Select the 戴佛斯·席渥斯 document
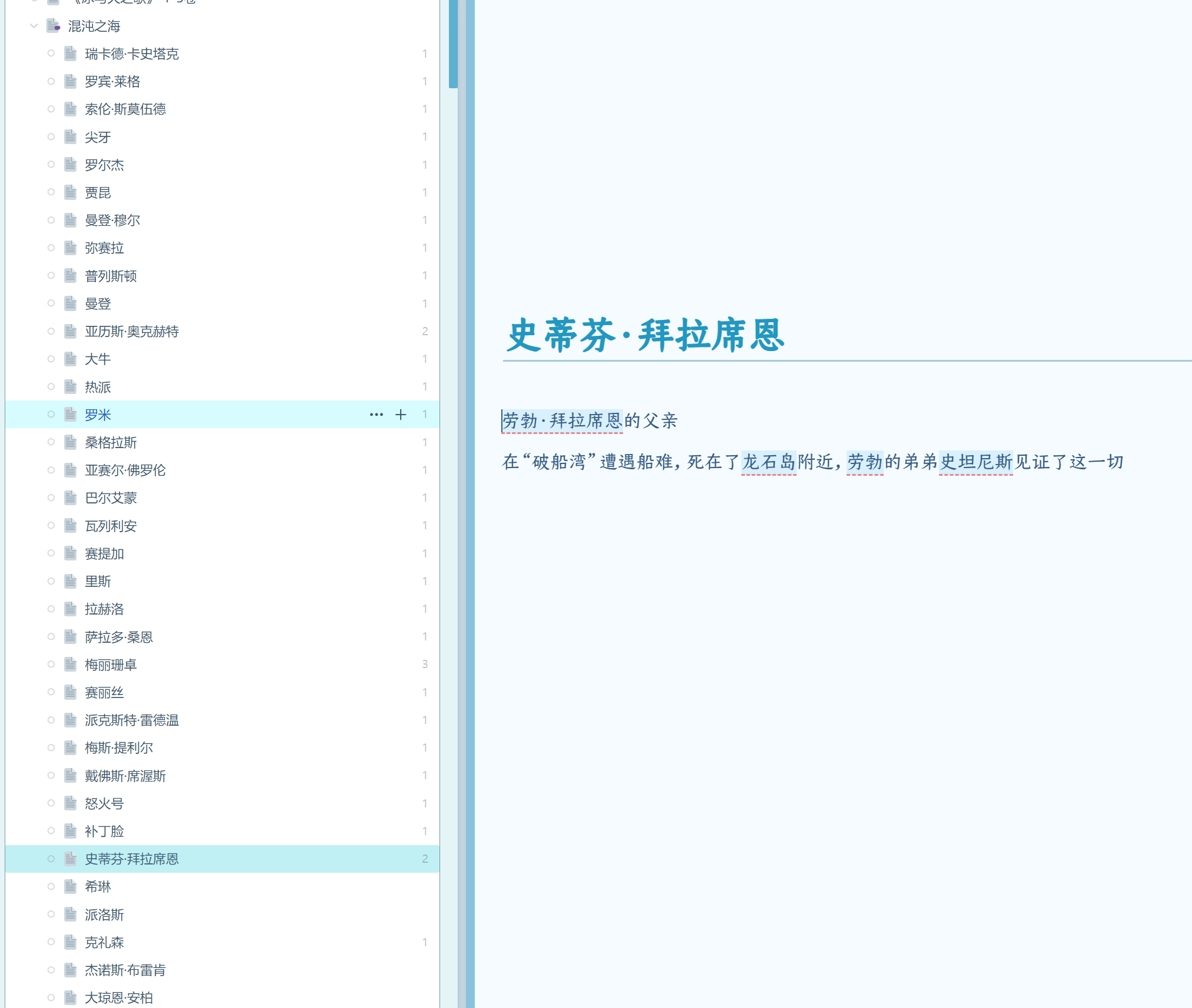 tap(125, 776)
